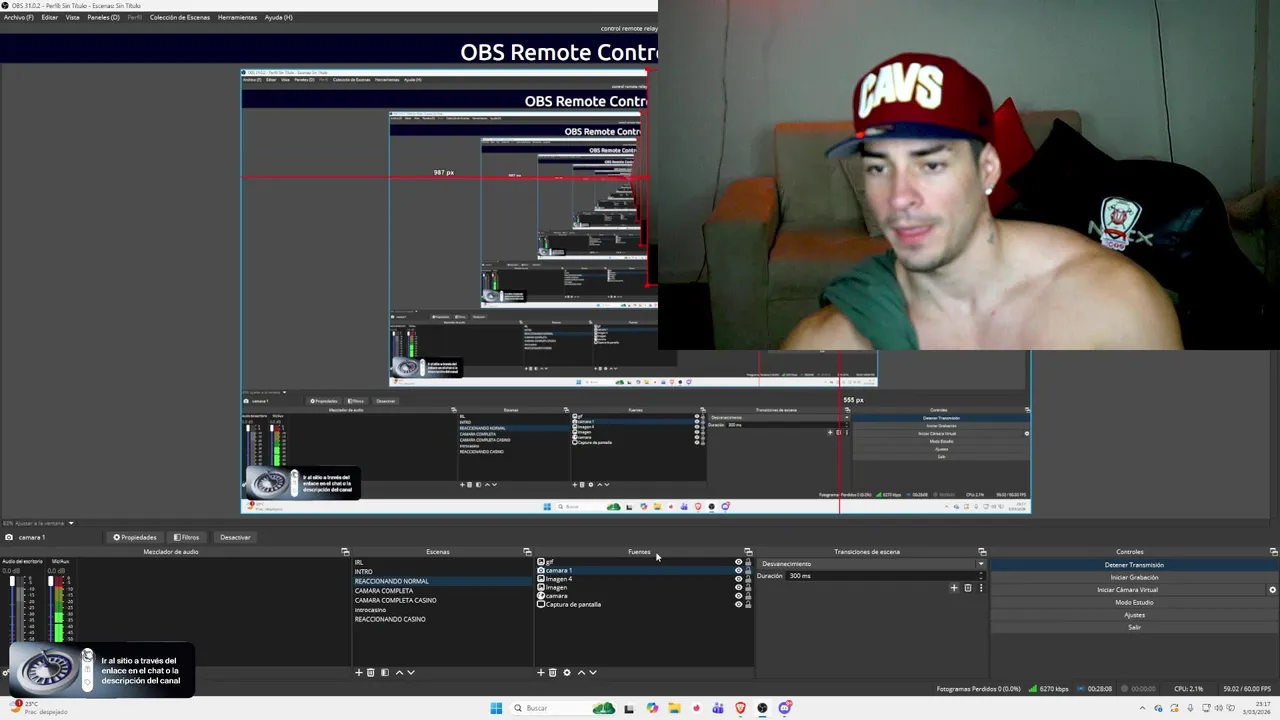Open the Windows Start menu
This screenshot has width=1280, height=720.
pos(496,708)
